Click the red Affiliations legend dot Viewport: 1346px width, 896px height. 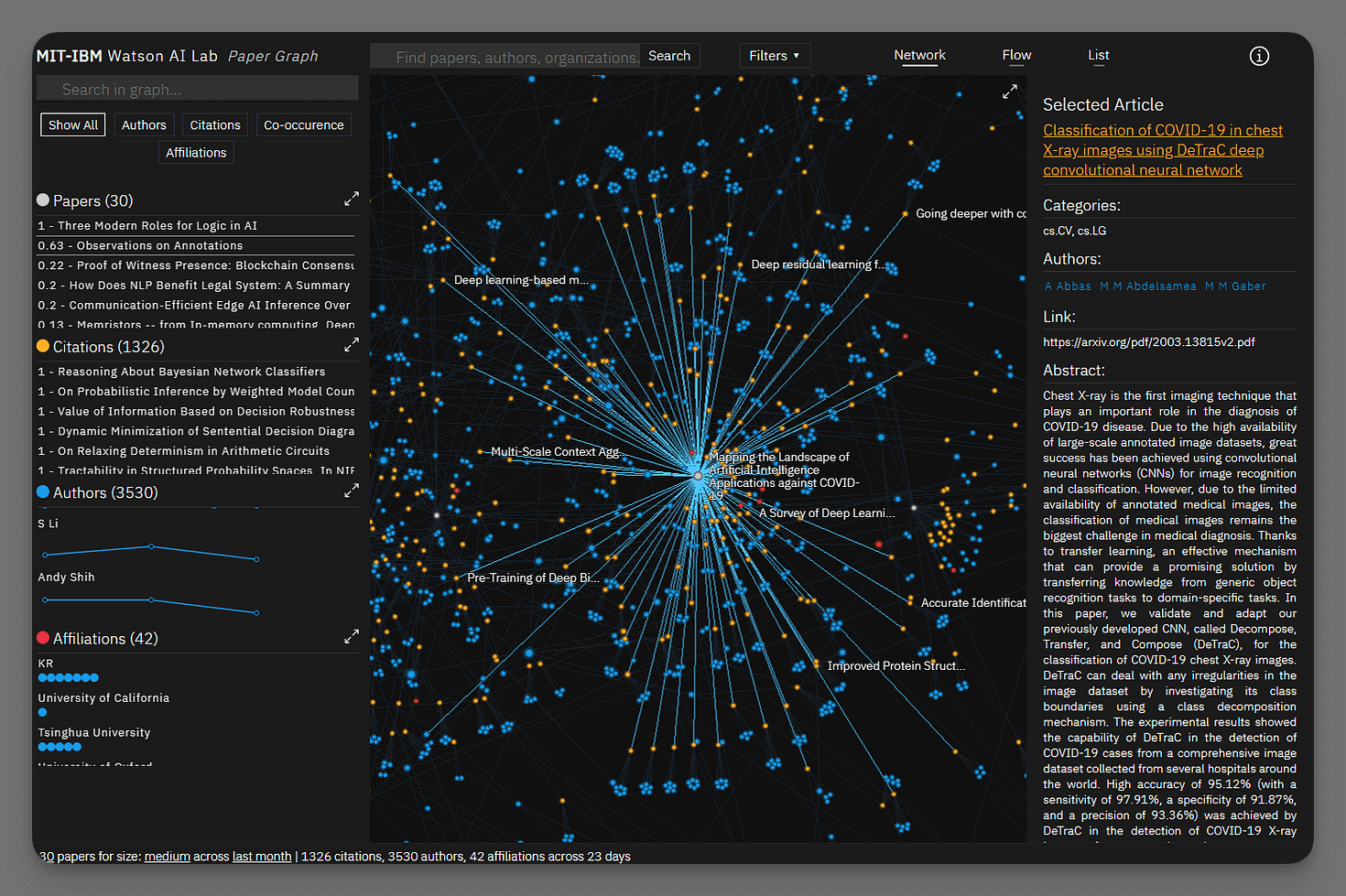coord(43,638)
